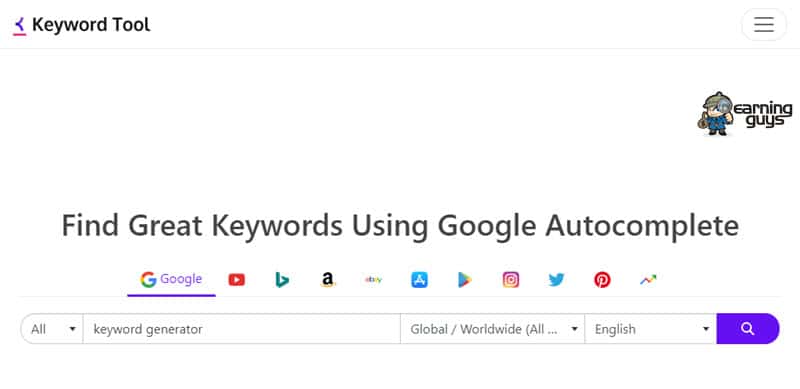Click the purple search button

click(748, 329)
